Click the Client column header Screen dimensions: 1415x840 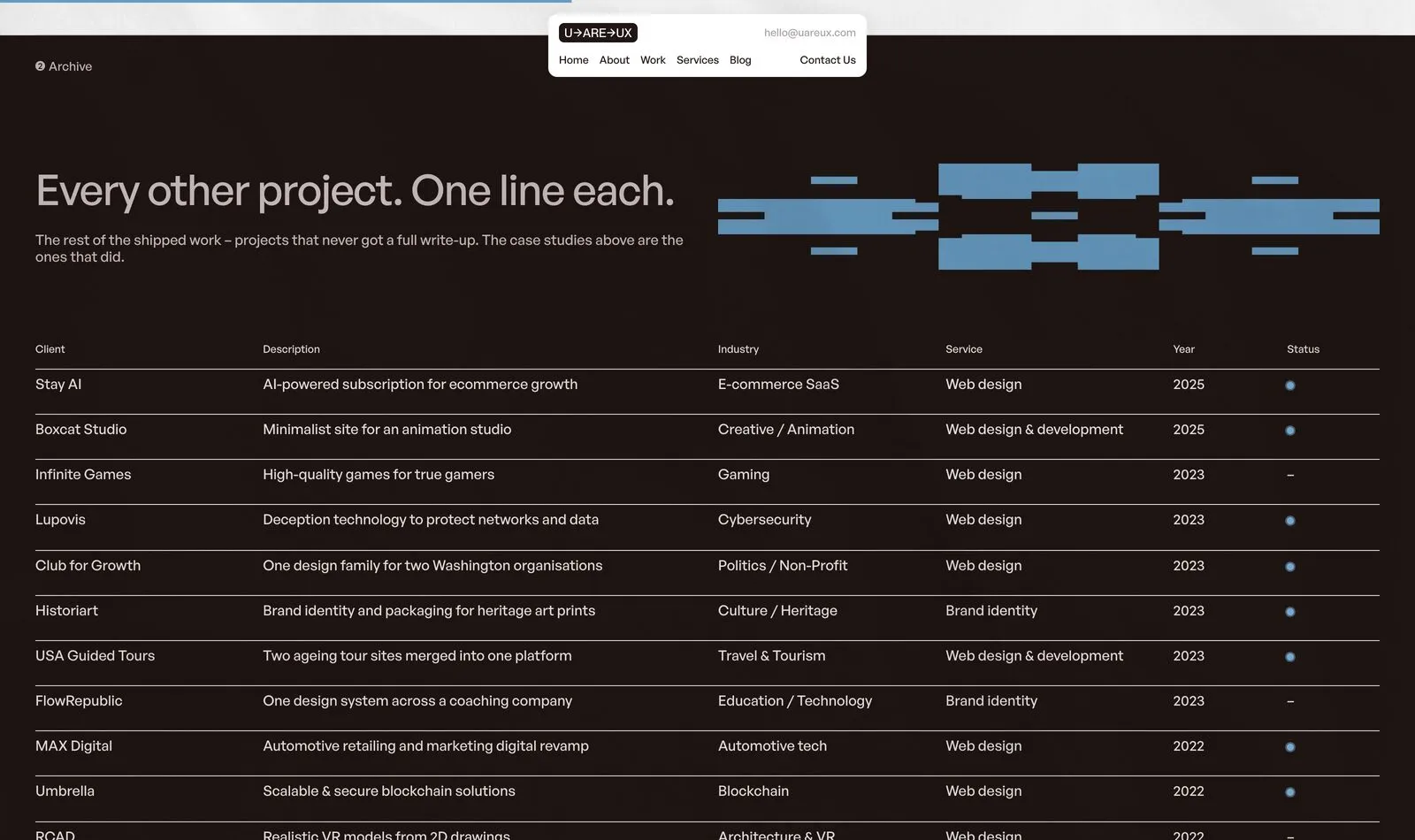[x=50, y=349]
